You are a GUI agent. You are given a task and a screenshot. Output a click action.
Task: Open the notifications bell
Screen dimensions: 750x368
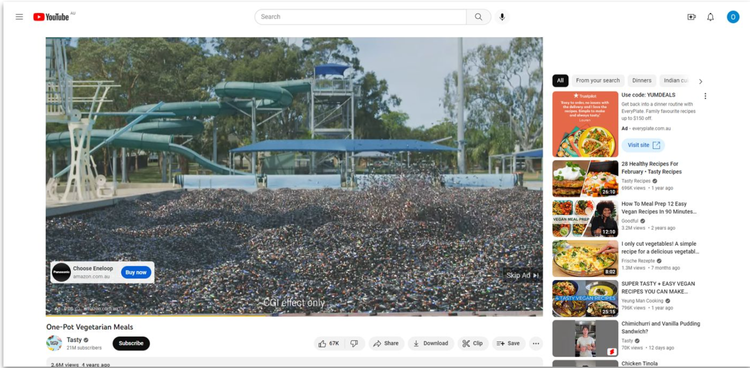coord(710,17)
